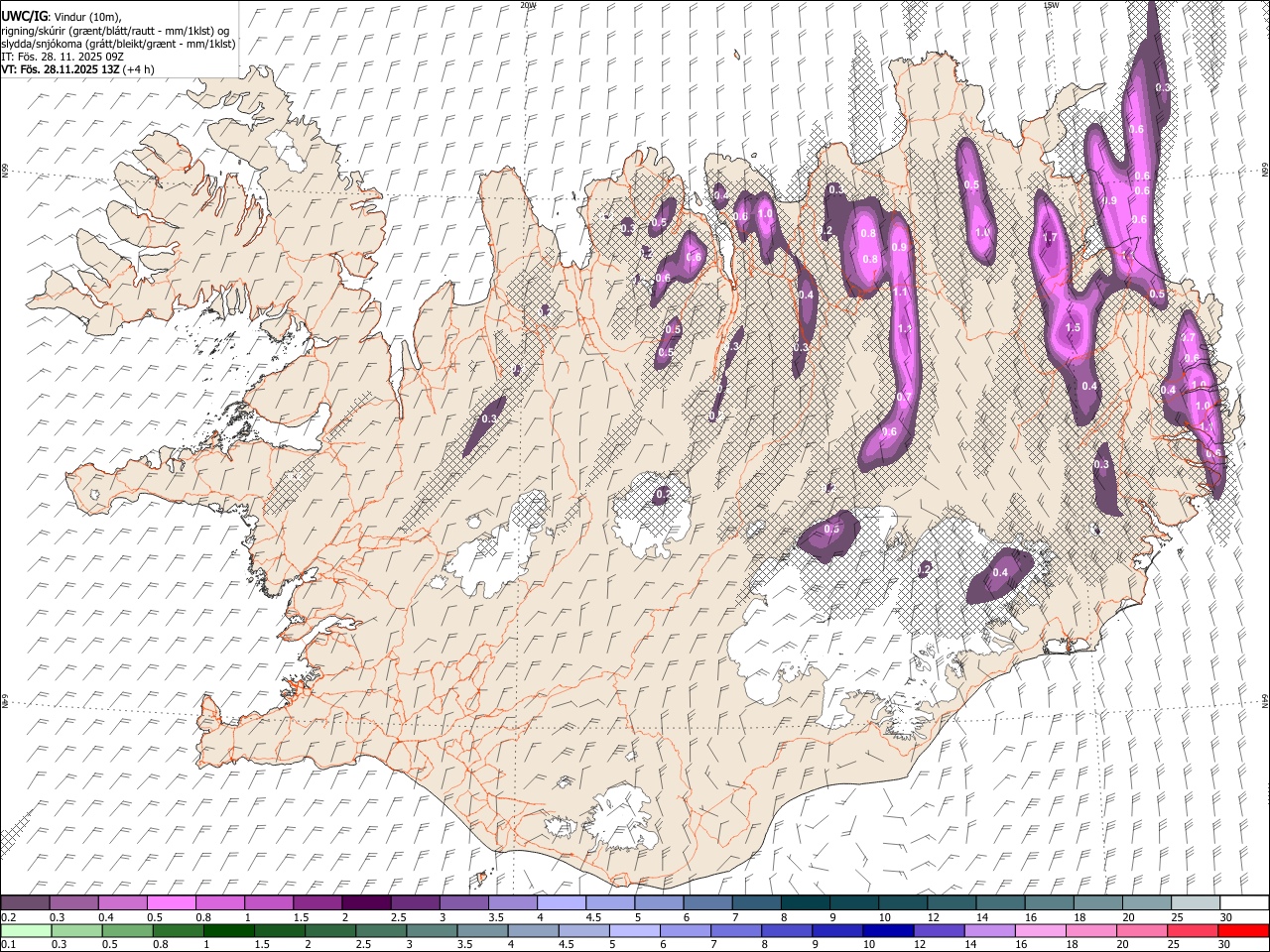
Task: Select periwinkle snow legend swatch at 4.5
Action: coord(610,902)
